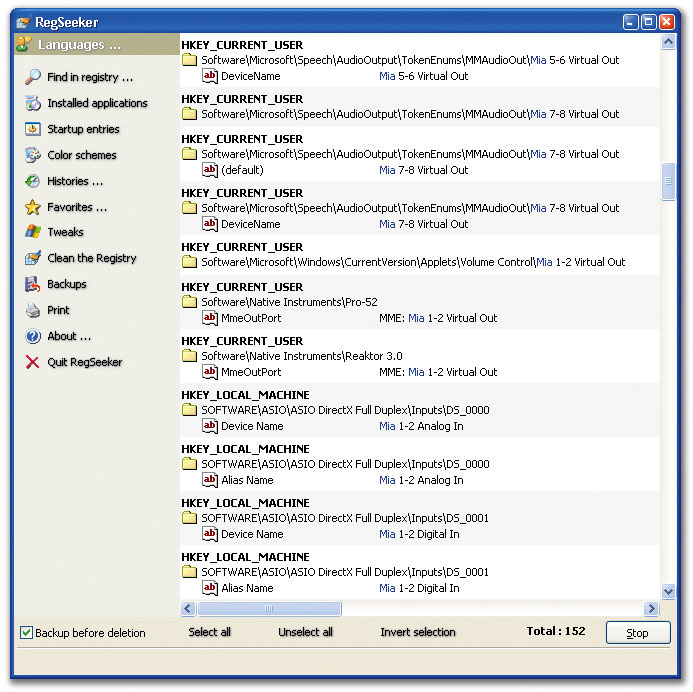Viewport: 693px width, 692px height.
Task: Click folder icon beside Volume Control key path
Action: (190, 262)
